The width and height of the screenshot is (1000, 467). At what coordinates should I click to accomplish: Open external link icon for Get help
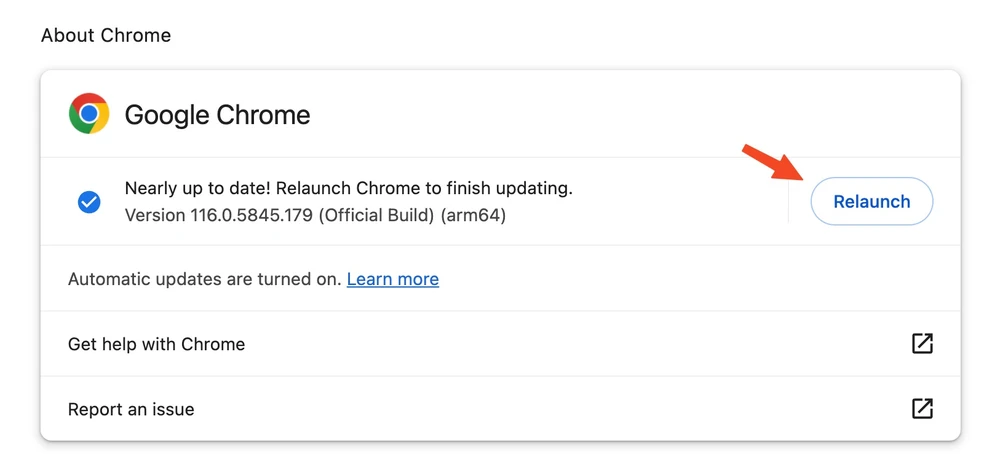point(922,344)
